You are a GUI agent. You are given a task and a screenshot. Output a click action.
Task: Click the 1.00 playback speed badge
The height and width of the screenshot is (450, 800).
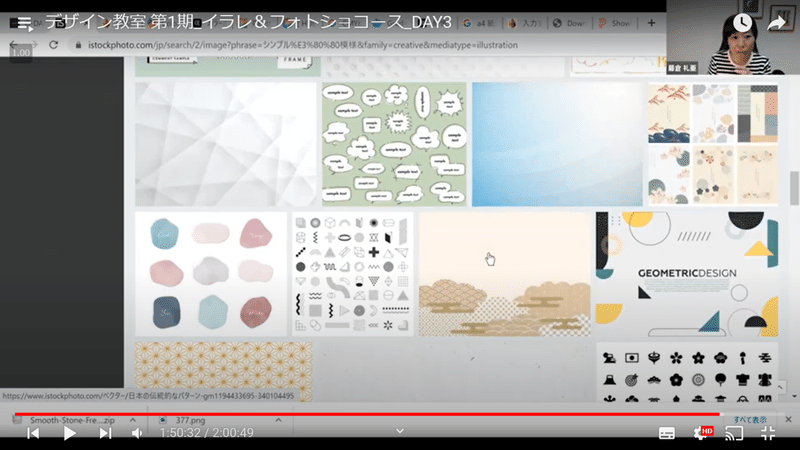coord(21,53)
